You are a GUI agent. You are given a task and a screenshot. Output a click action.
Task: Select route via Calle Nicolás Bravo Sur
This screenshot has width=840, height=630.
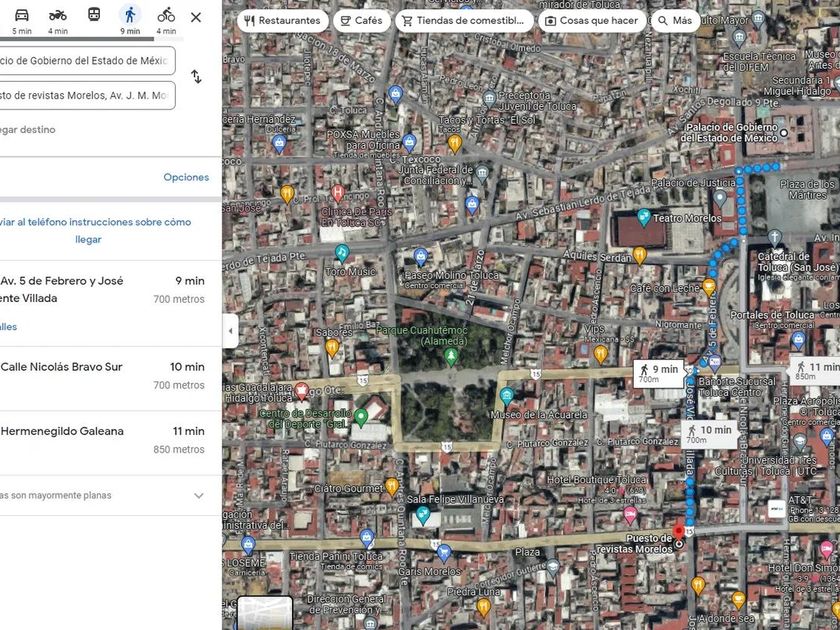pyautogui.click(x=100, y=375)
